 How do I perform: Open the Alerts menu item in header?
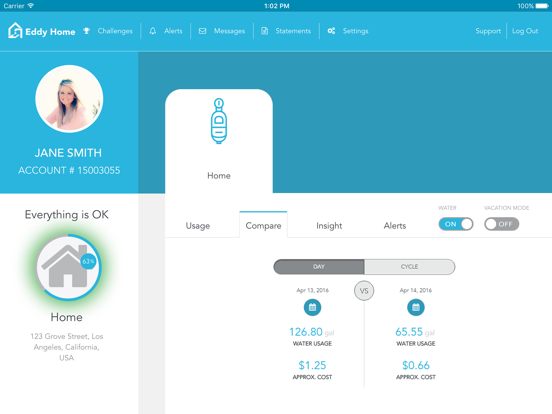click(x=173, y=31)
